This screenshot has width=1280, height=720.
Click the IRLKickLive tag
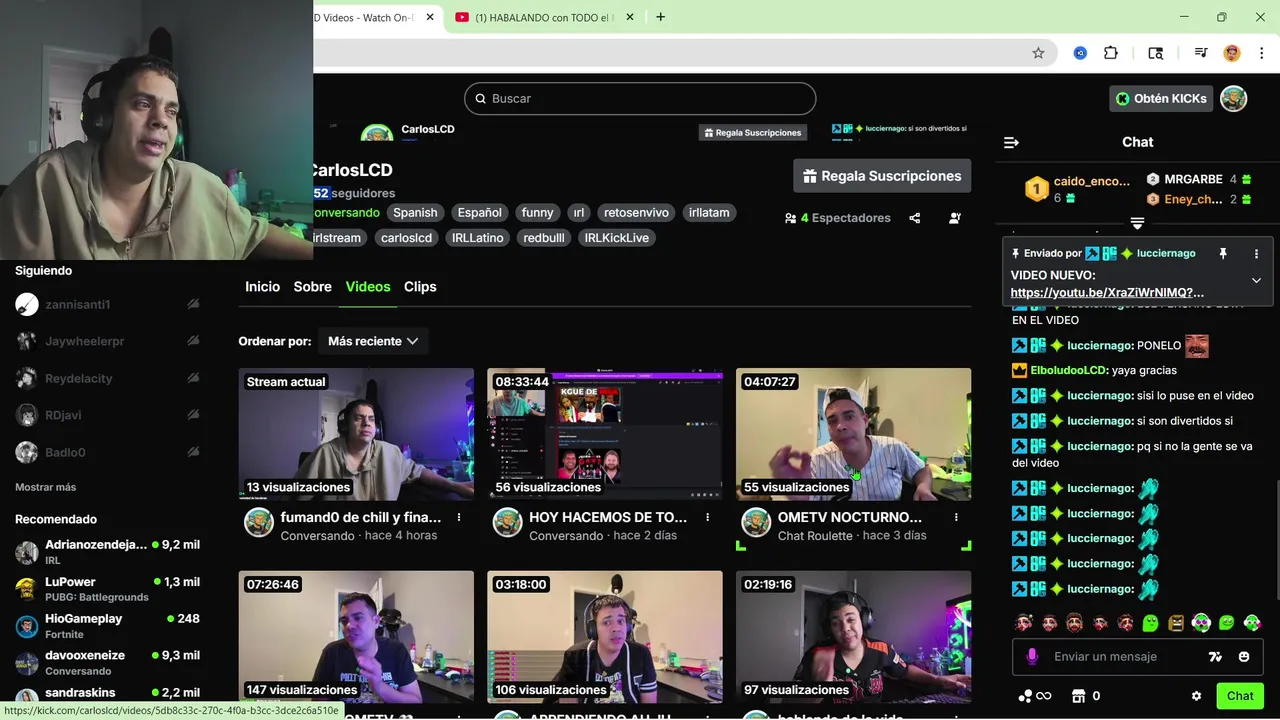click(617, 238)
